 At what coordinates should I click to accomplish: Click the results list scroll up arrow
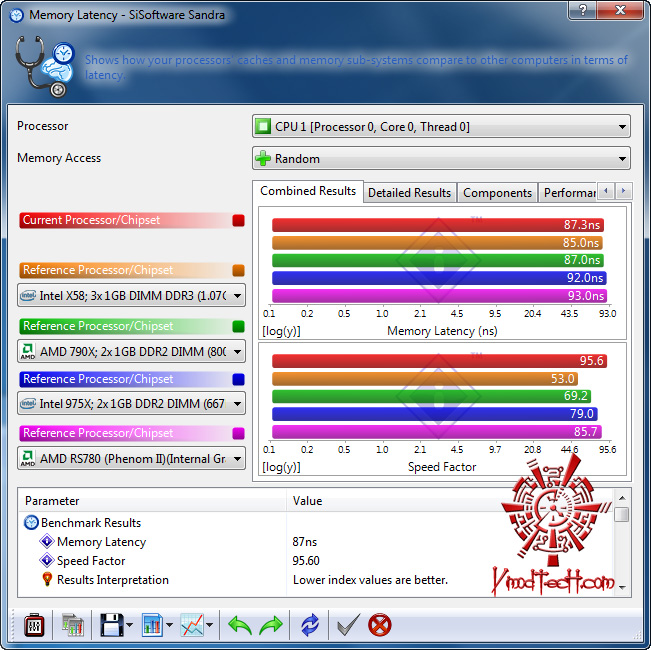622,497
